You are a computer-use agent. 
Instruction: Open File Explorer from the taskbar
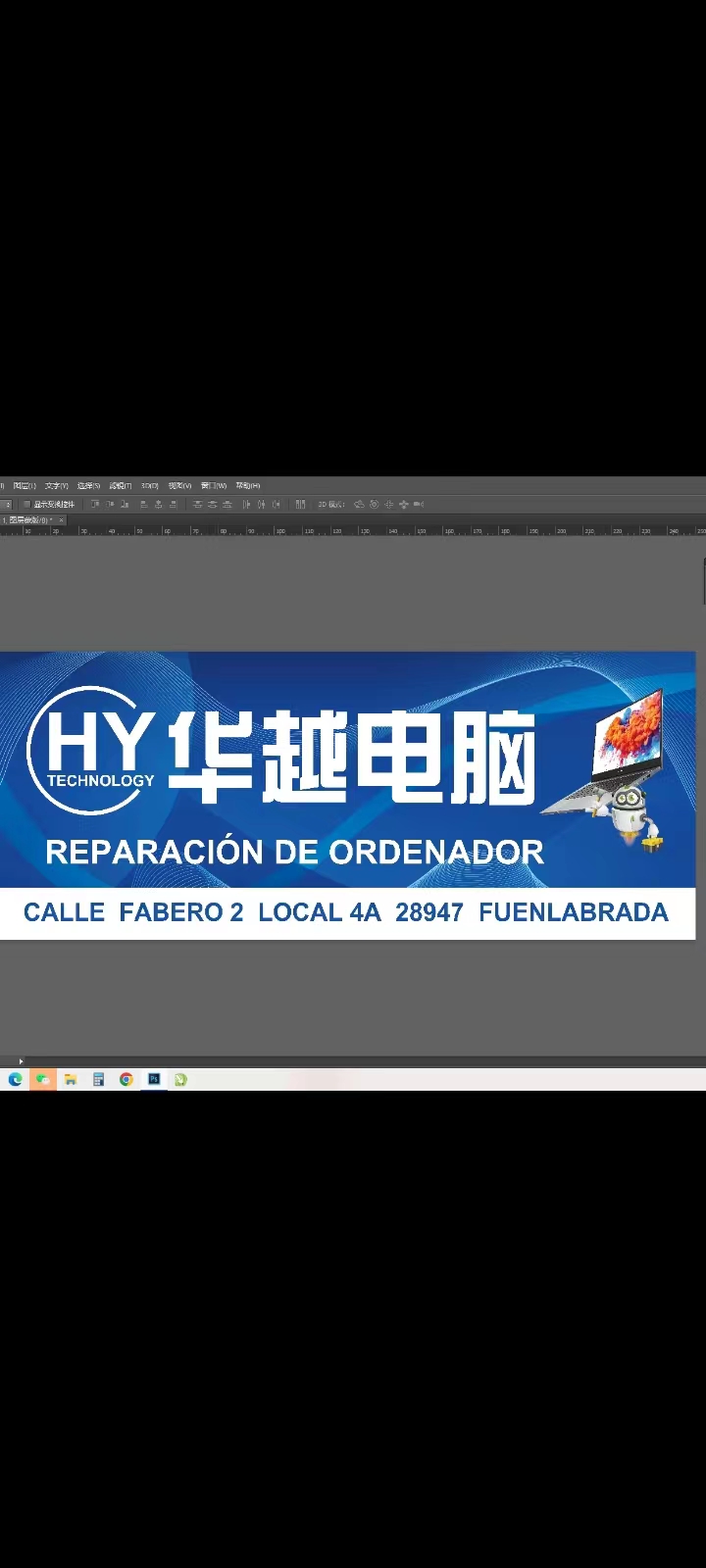tap(71, 1079)
